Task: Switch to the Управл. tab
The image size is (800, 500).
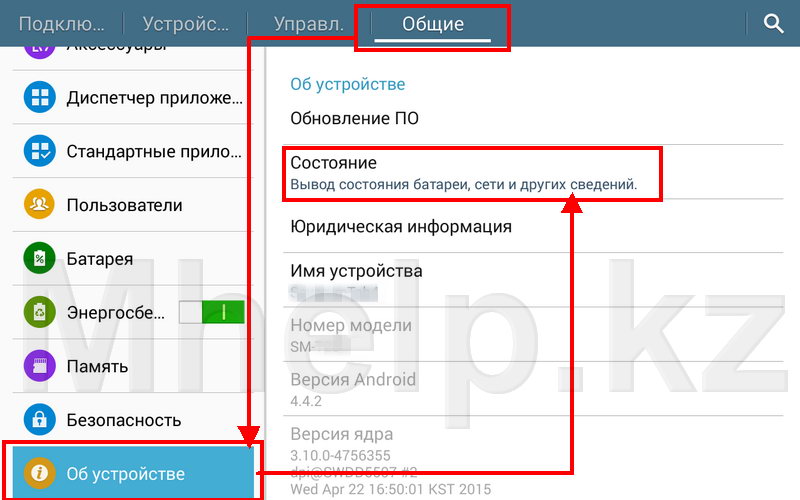Action: click(309, 24)
